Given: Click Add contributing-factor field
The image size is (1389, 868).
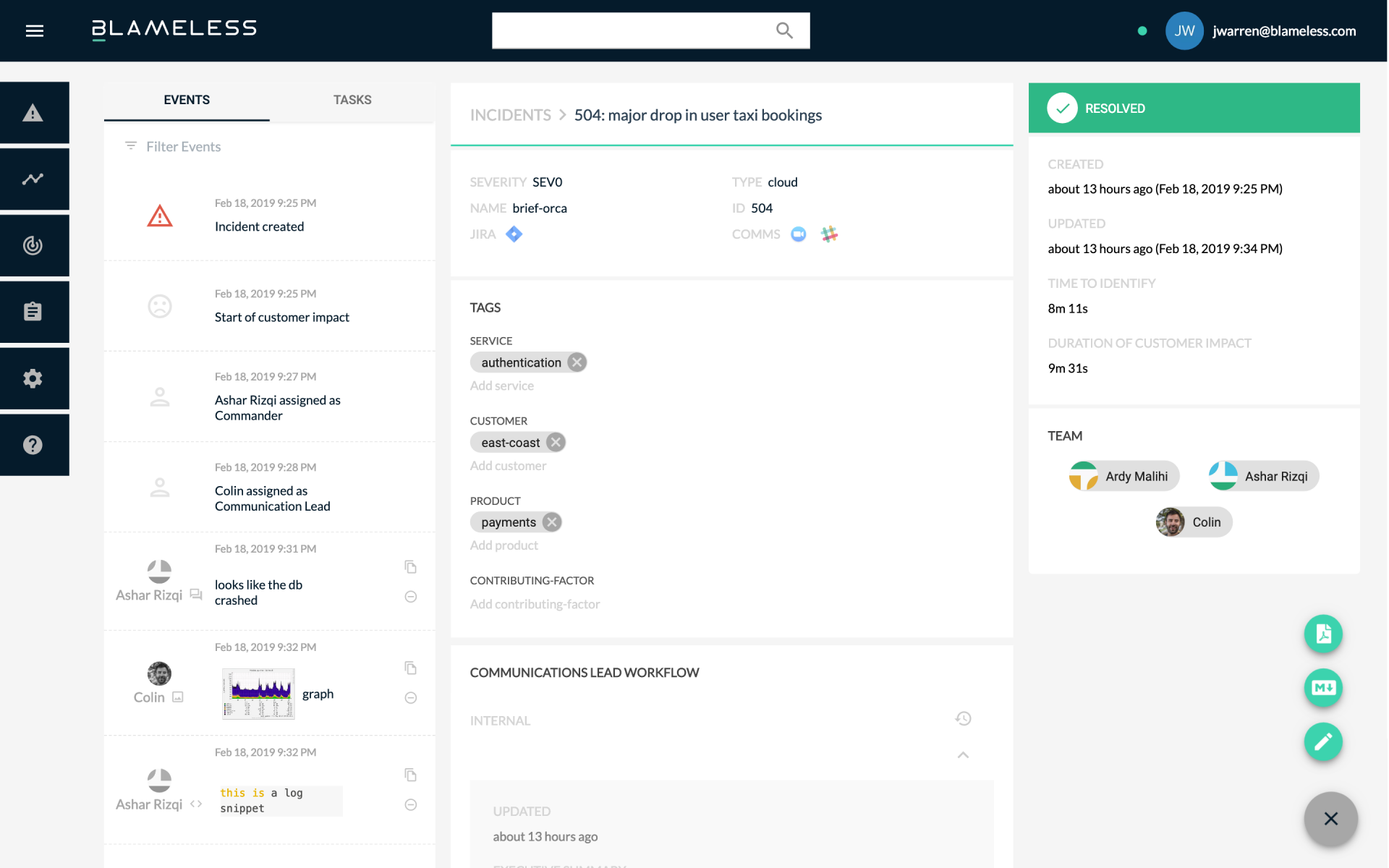Looking at the screenshot, I should (x=535, y=605).
